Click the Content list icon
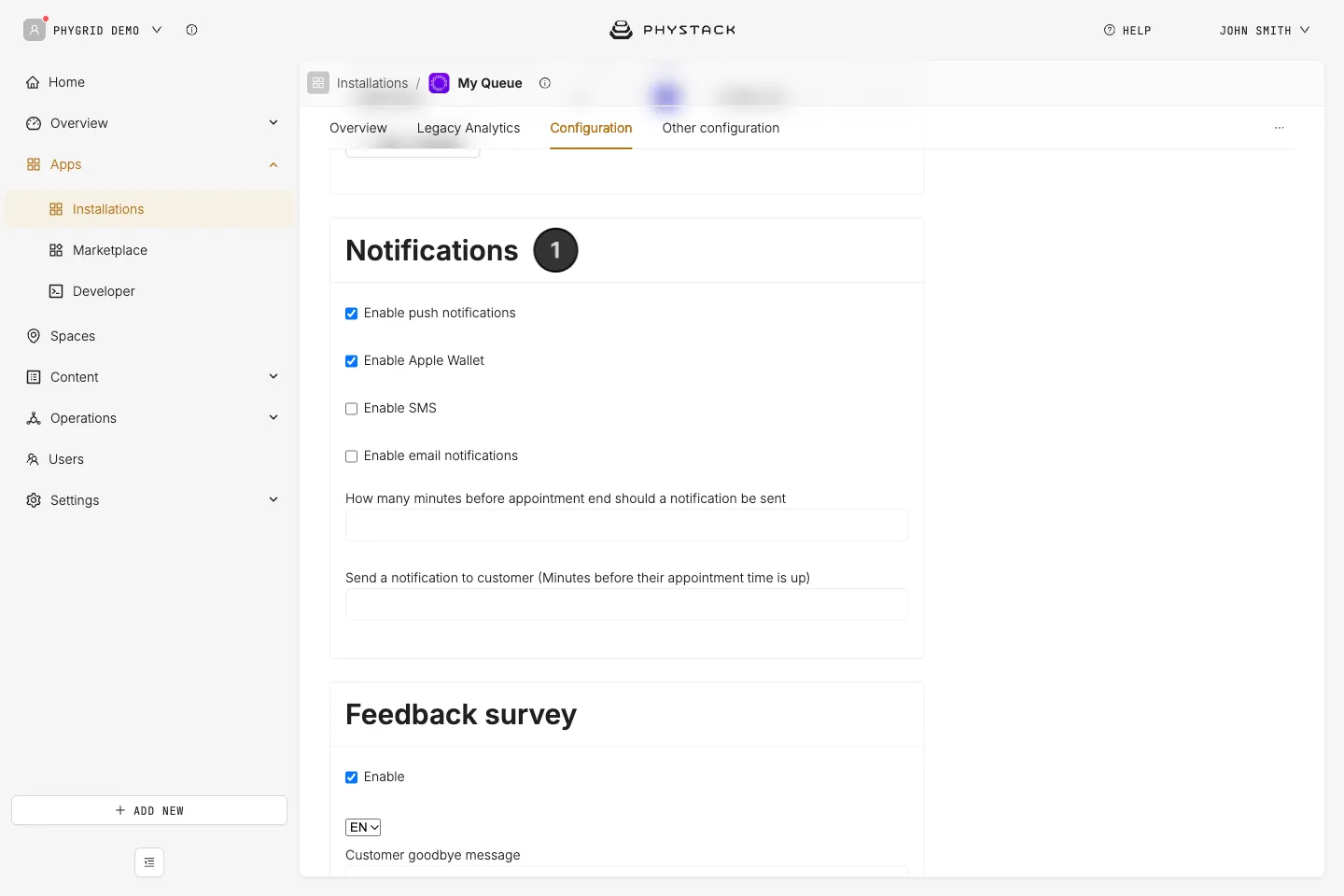This screenshot has height=896, width=1344. point(34,377)
